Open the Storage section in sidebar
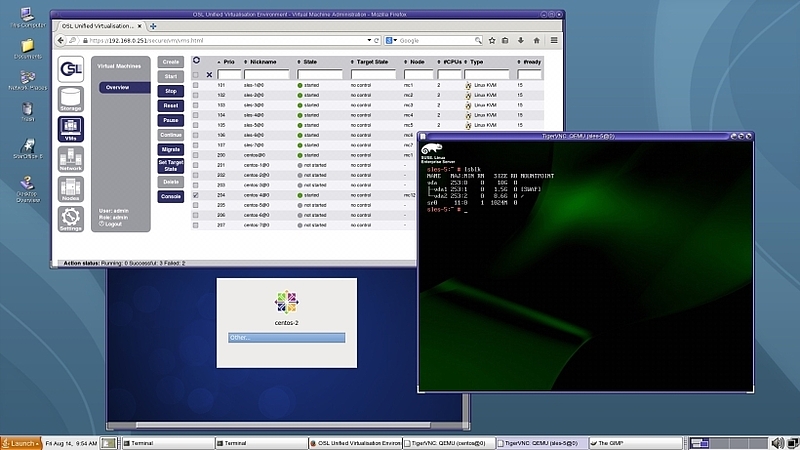 [70, 100]
